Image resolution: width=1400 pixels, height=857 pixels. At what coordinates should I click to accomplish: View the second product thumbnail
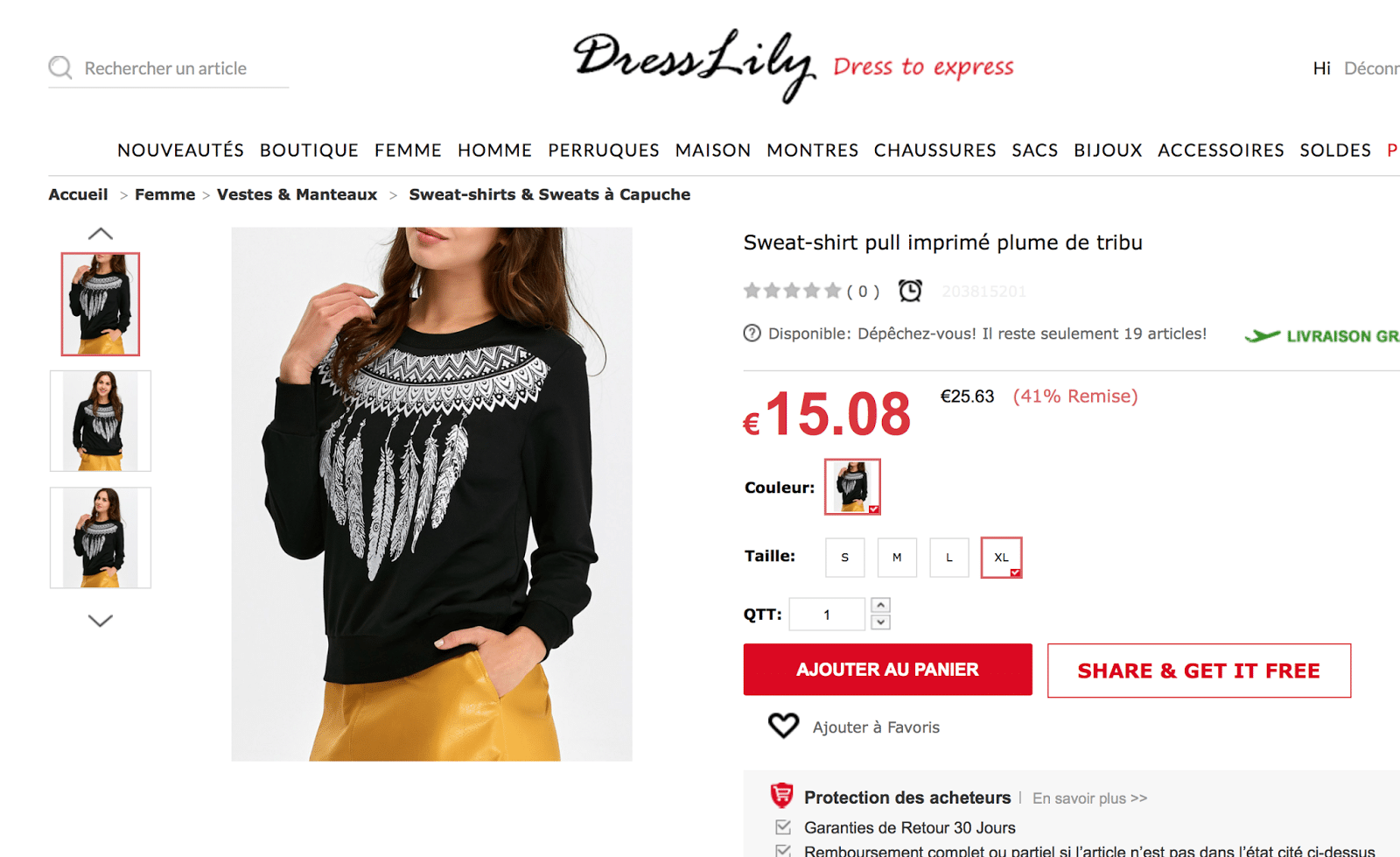click(x=101, y=421)
